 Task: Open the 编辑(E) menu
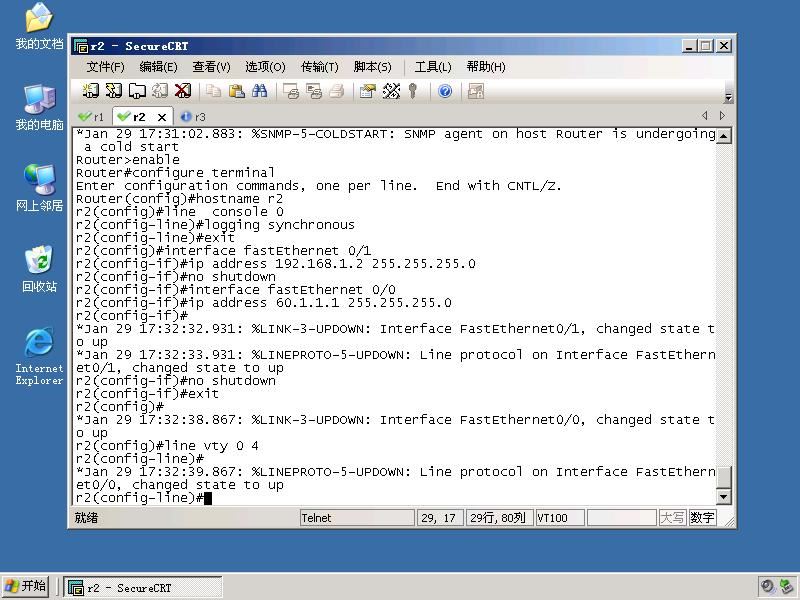click(x=158, y=67)
